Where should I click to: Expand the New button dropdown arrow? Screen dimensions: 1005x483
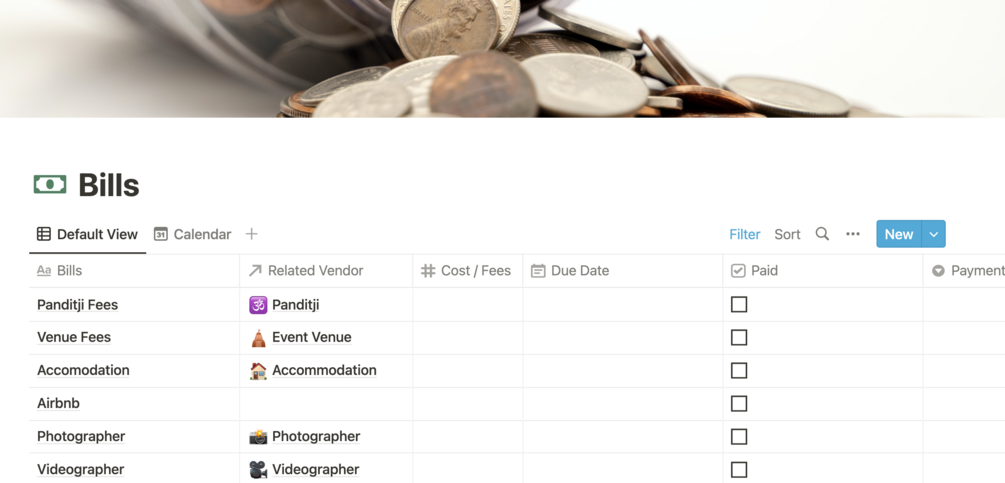pos(934,234)
